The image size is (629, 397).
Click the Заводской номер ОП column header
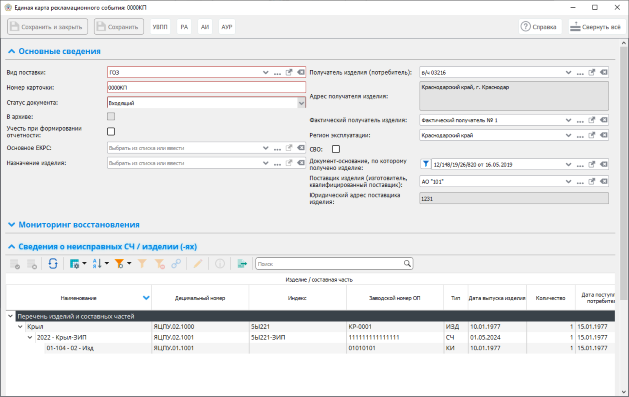(x=395, y=298)
